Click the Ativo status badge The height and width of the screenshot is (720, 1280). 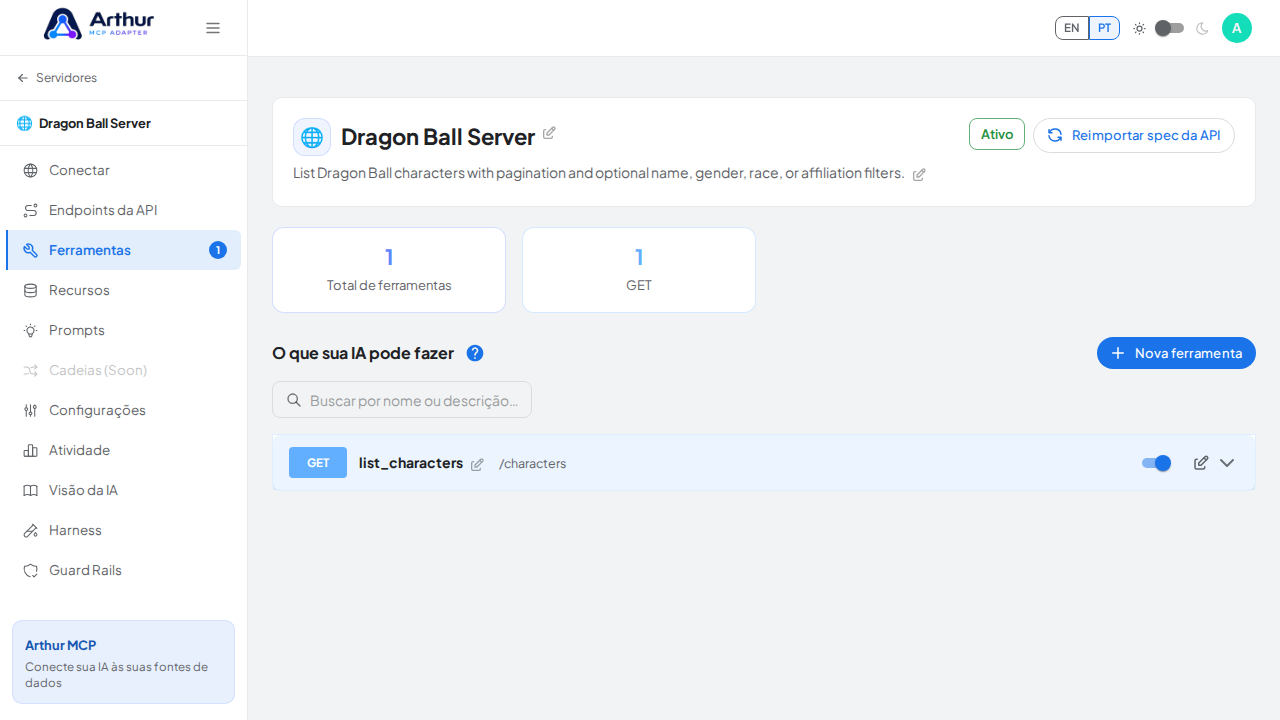coord(997,134)
